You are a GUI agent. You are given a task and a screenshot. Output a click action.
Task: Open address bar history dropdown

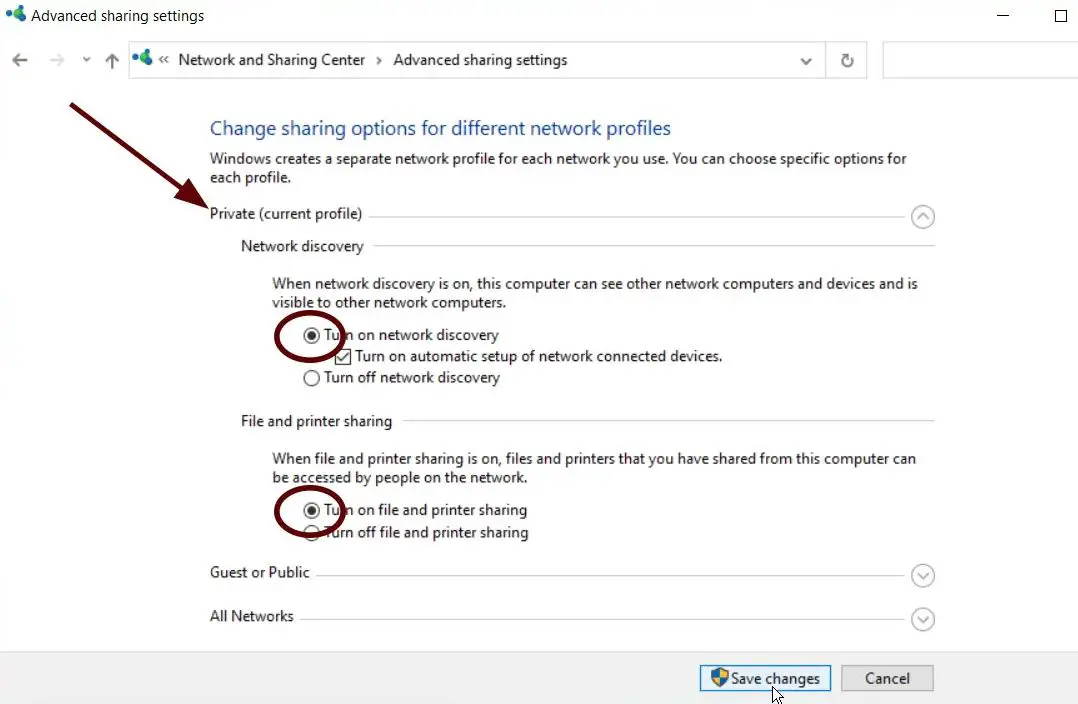[806, 61]
